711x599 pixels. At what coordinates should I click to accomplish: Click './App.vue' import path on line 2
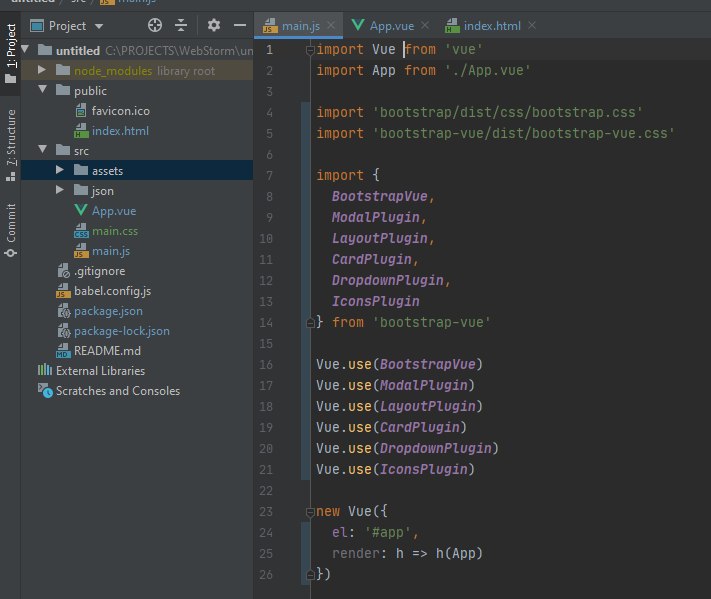[487, 70]
